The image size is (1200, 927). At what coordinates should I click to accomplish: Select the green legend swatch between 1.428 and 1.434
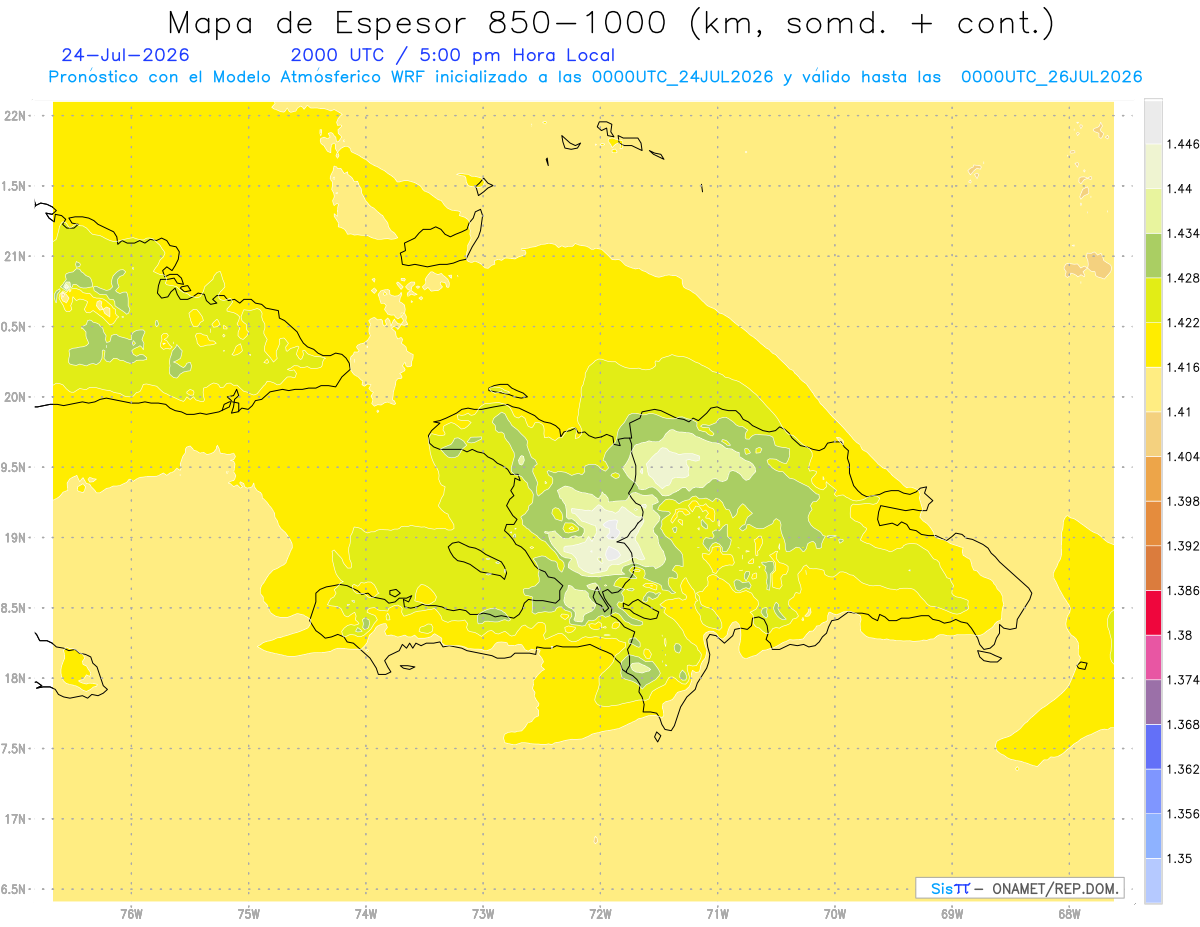(1153, 255)
